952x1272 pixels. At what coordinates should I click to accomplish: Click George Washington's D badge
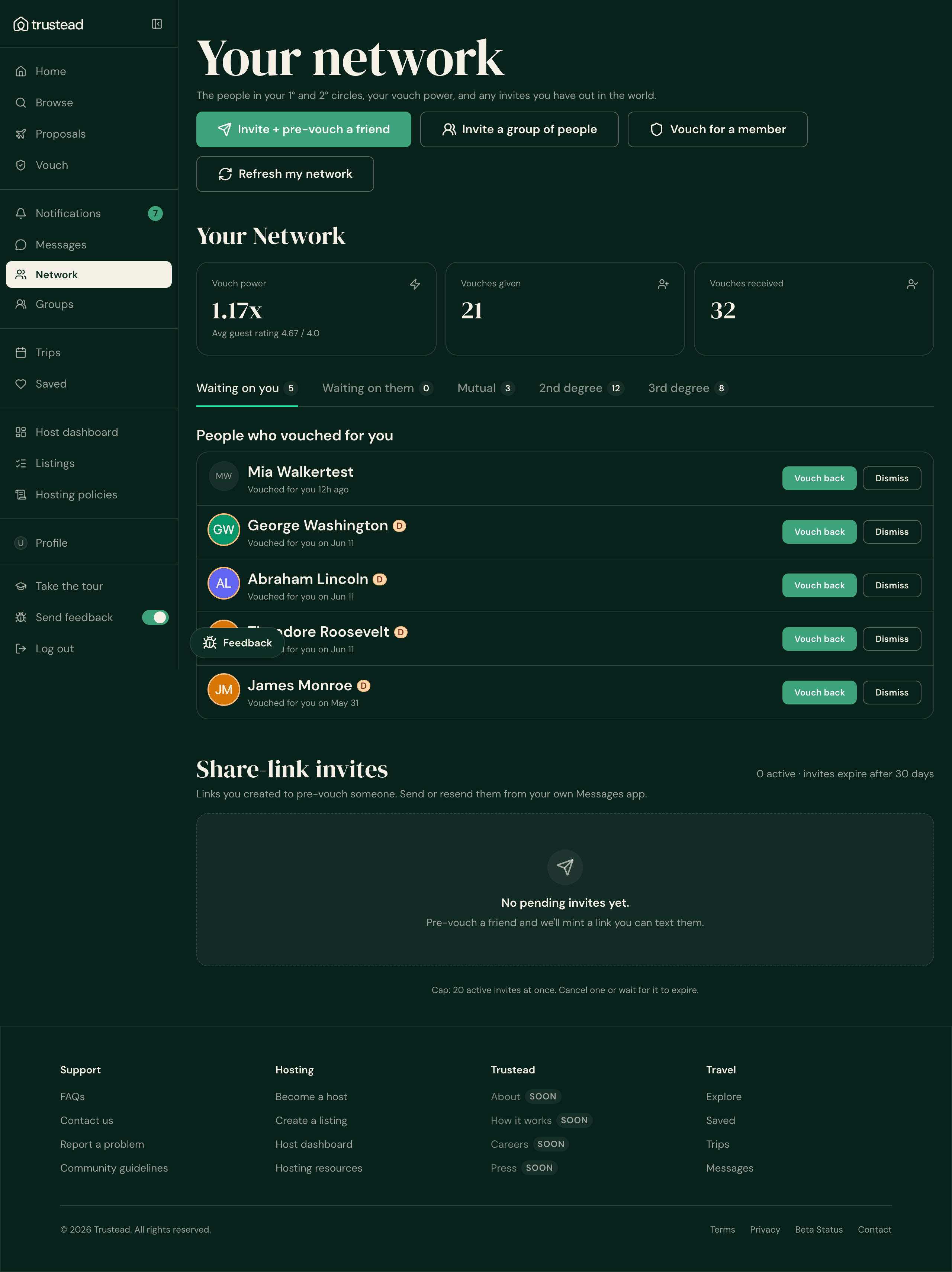pos(399,526)
